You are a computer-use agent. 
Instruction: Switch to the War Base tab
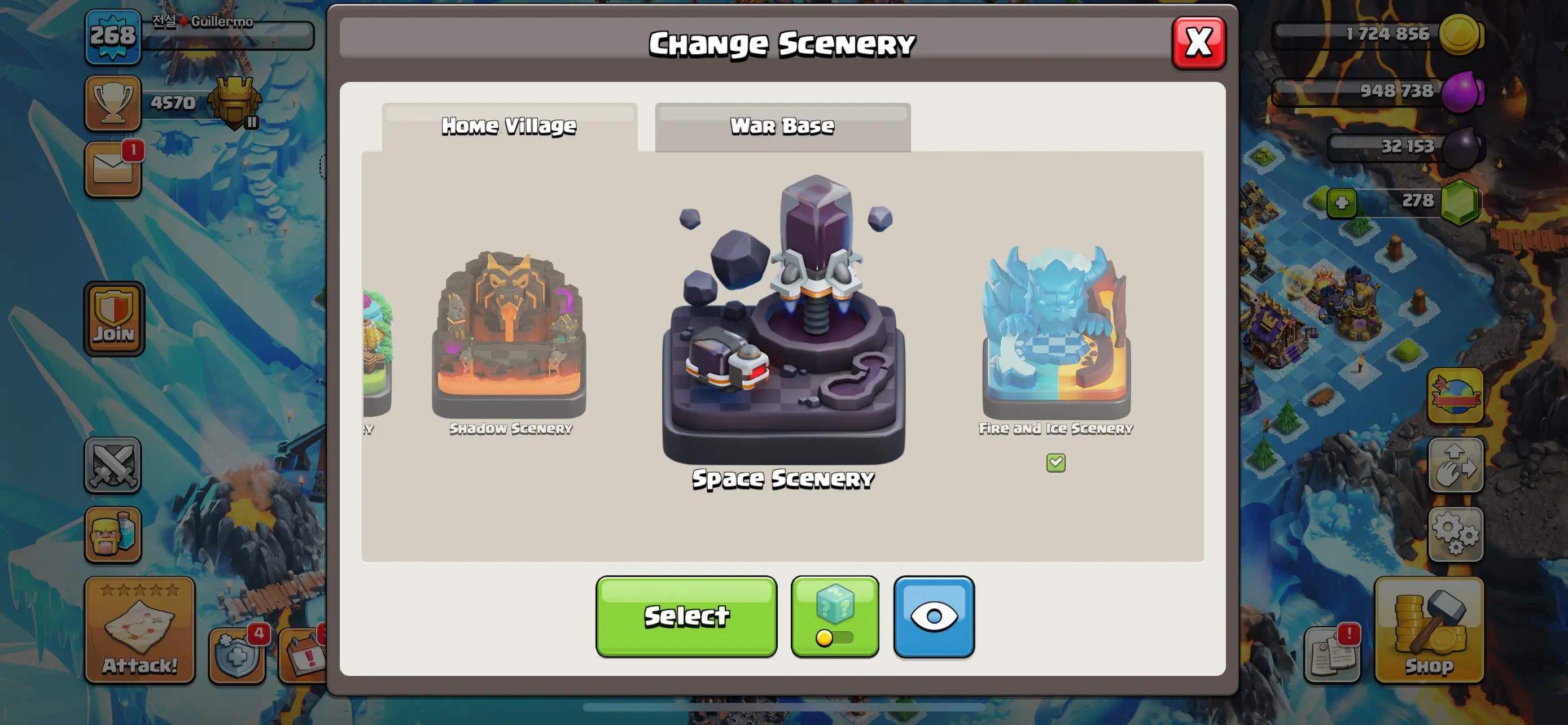point(782,126)
